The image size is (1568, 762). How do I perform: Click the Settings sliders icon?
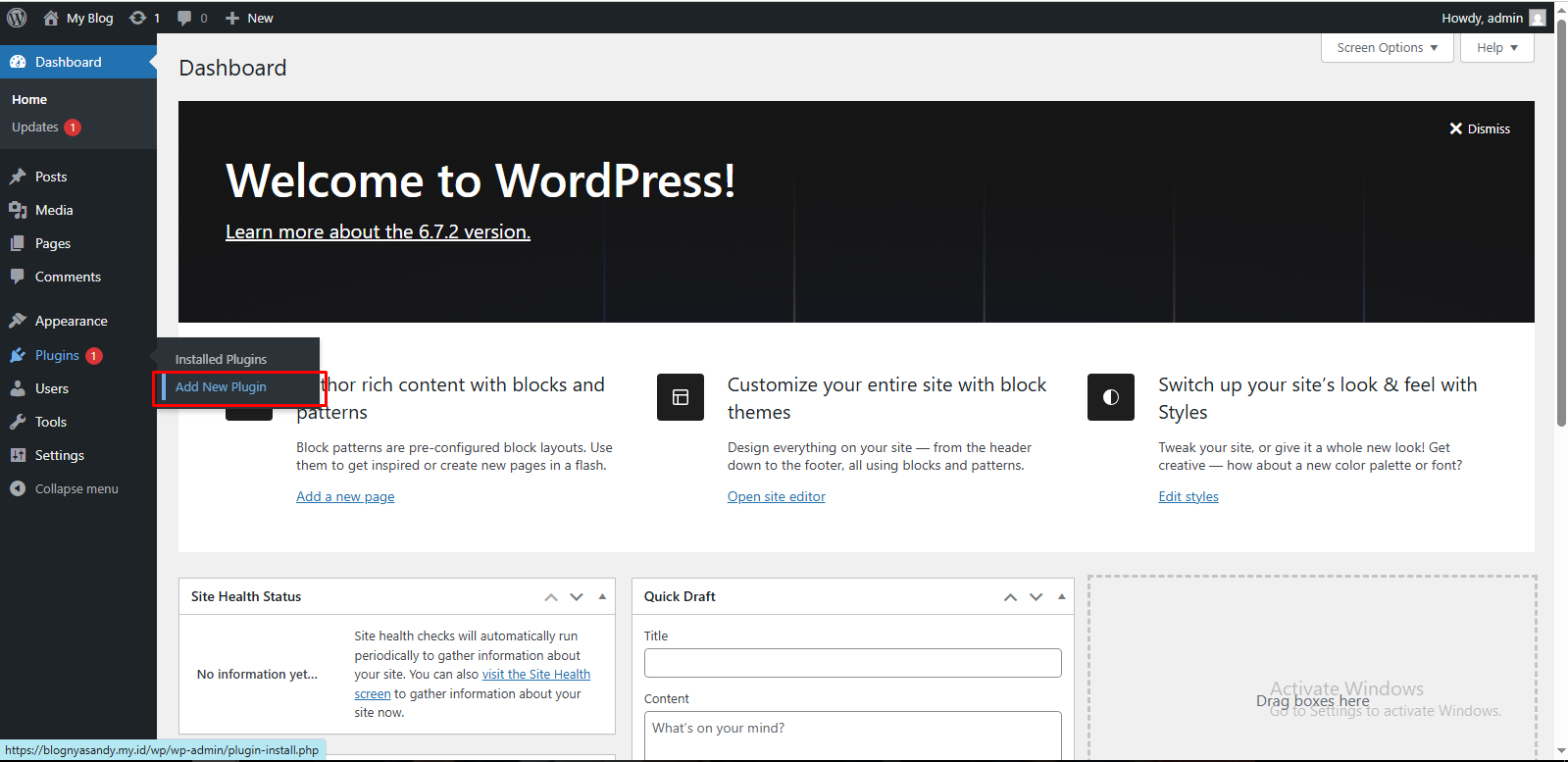point(18,455)
